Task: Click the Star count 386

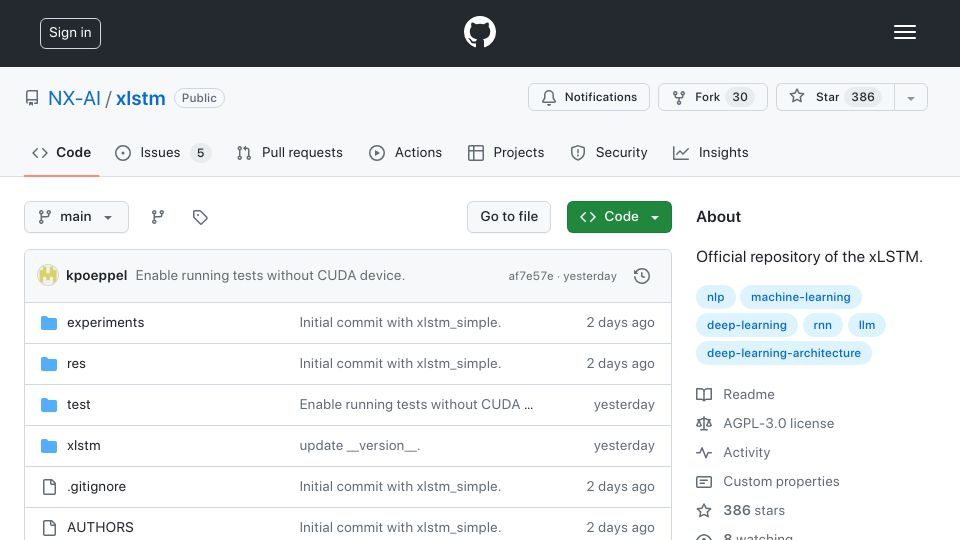Action: [863, 97]
